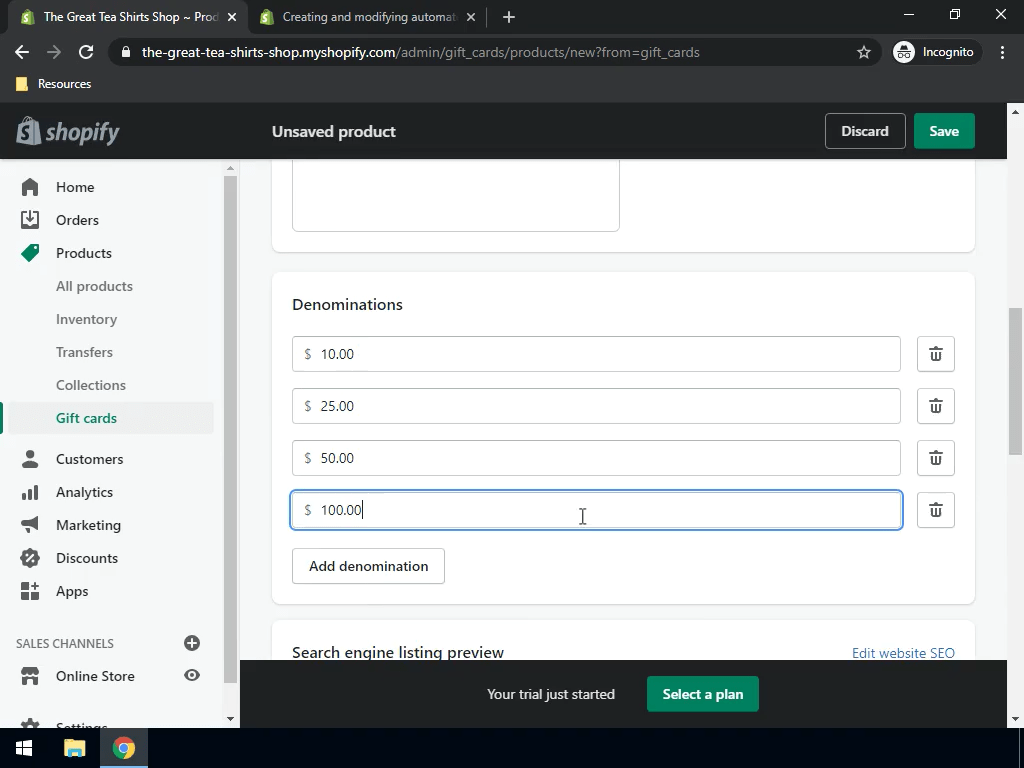Toggle Online Store visibility eye icon
This screenshot has height=768, width=1024.
[x=191, y=676]
